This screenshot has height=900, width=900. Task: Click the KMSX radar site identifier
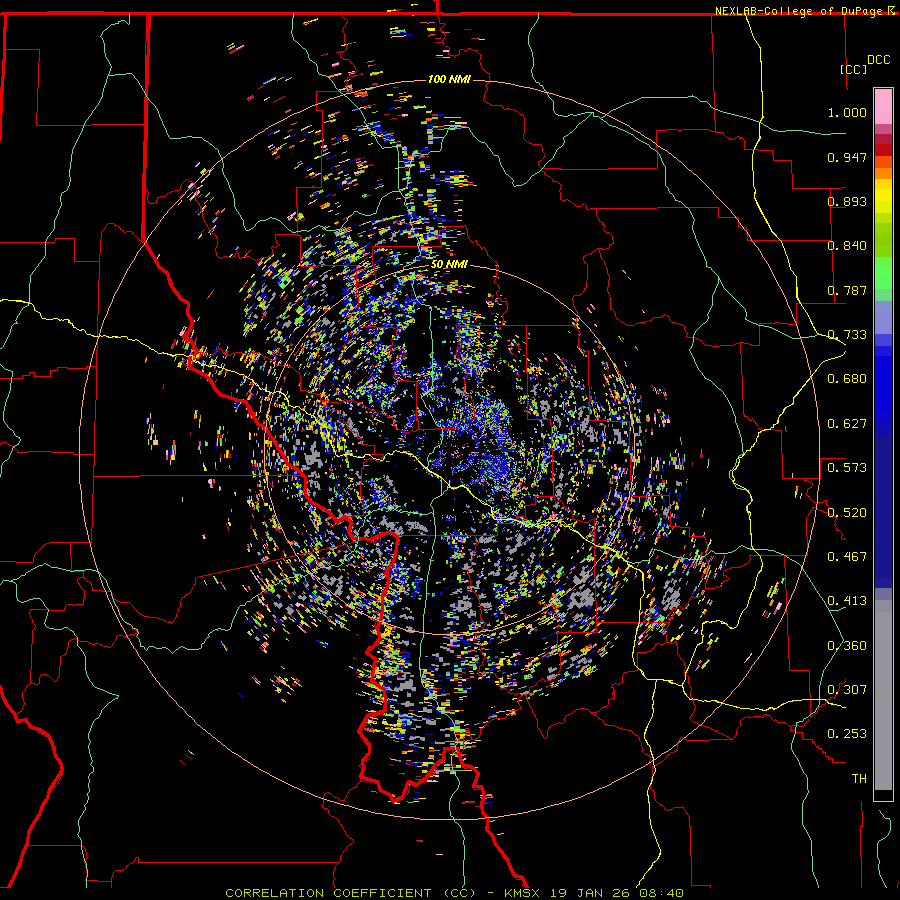[x=522, y=893]
